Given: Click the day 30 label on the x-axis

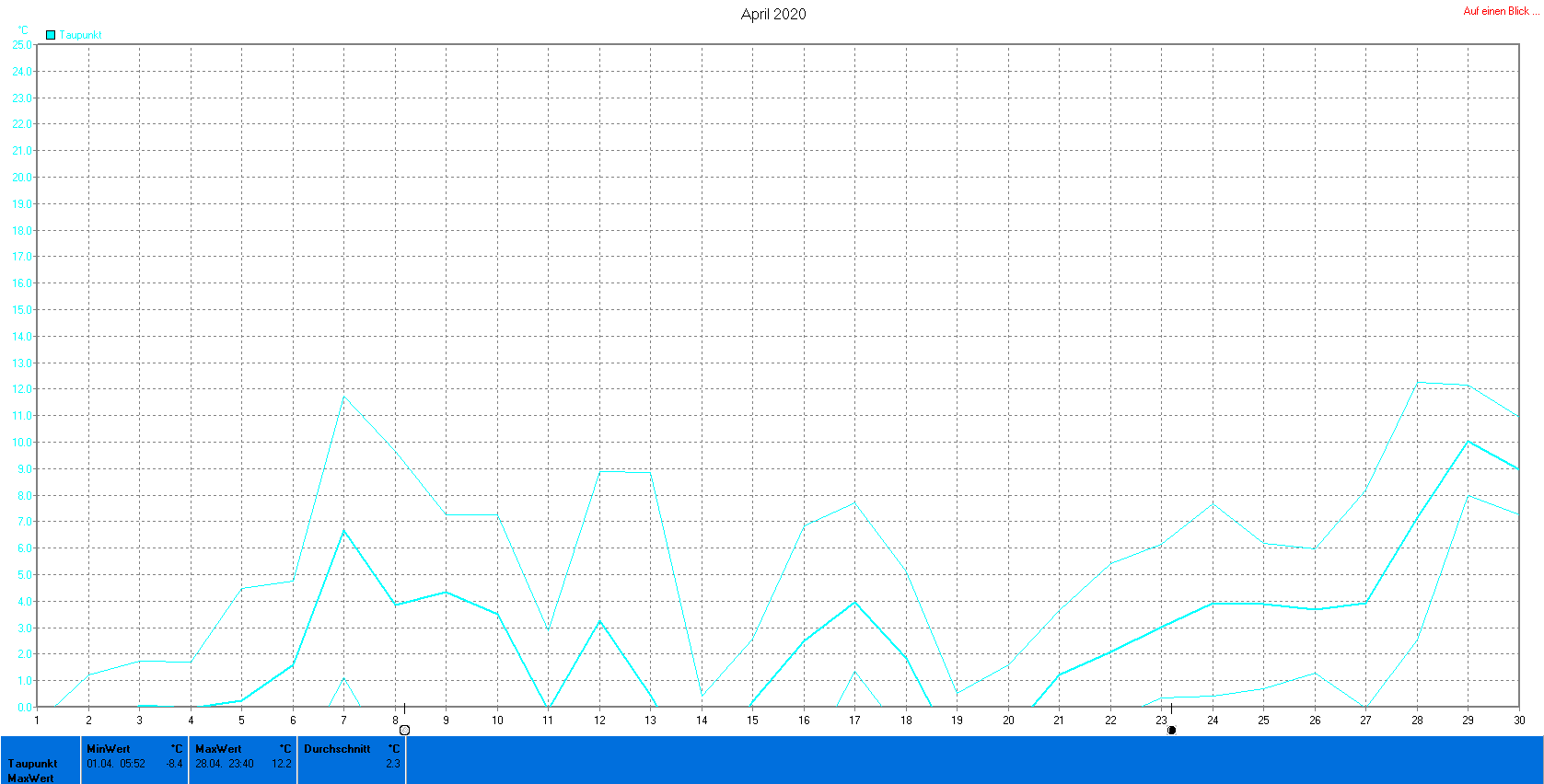Looking at the screenshot, I should pos(1519,721).
